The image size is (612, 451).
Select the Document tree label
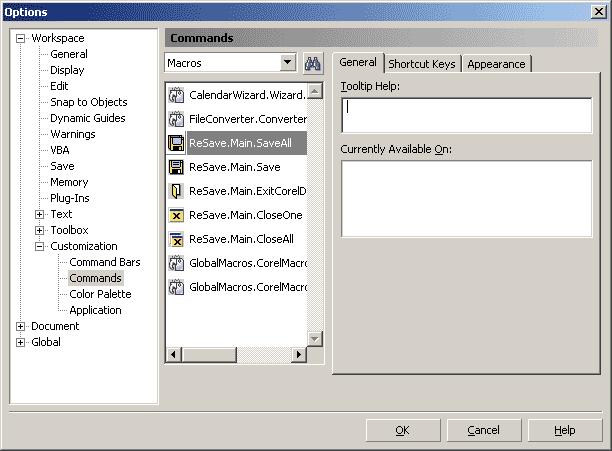[x=55, y=326]
